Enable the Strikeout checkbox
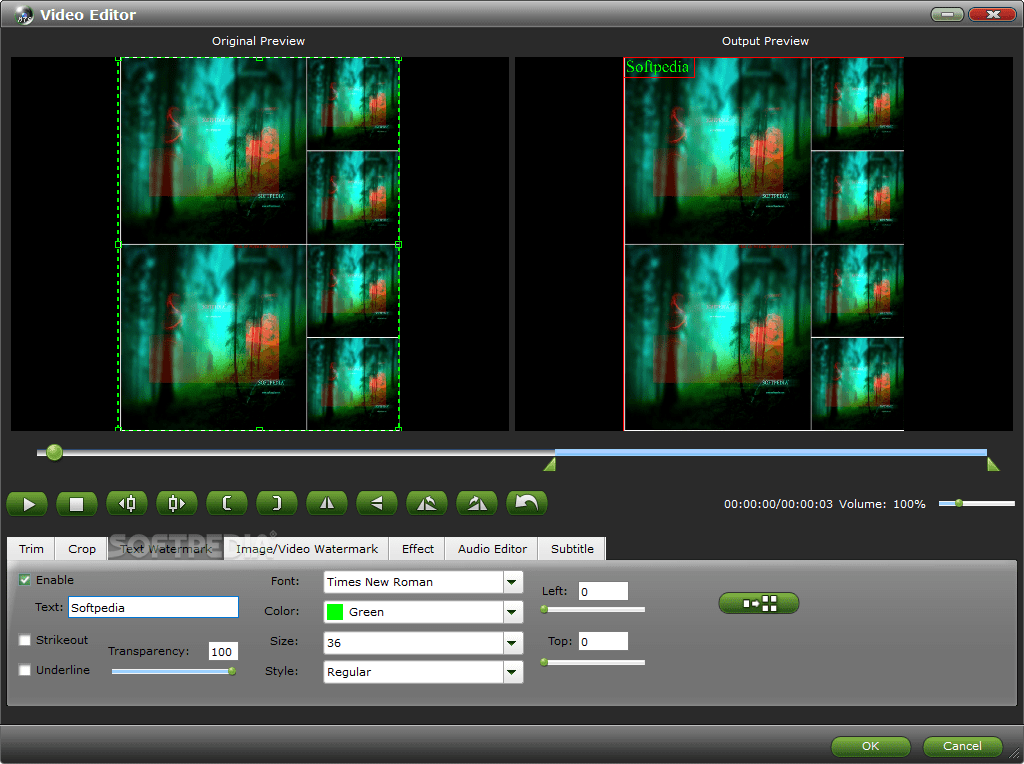 (x=25, y=640)
